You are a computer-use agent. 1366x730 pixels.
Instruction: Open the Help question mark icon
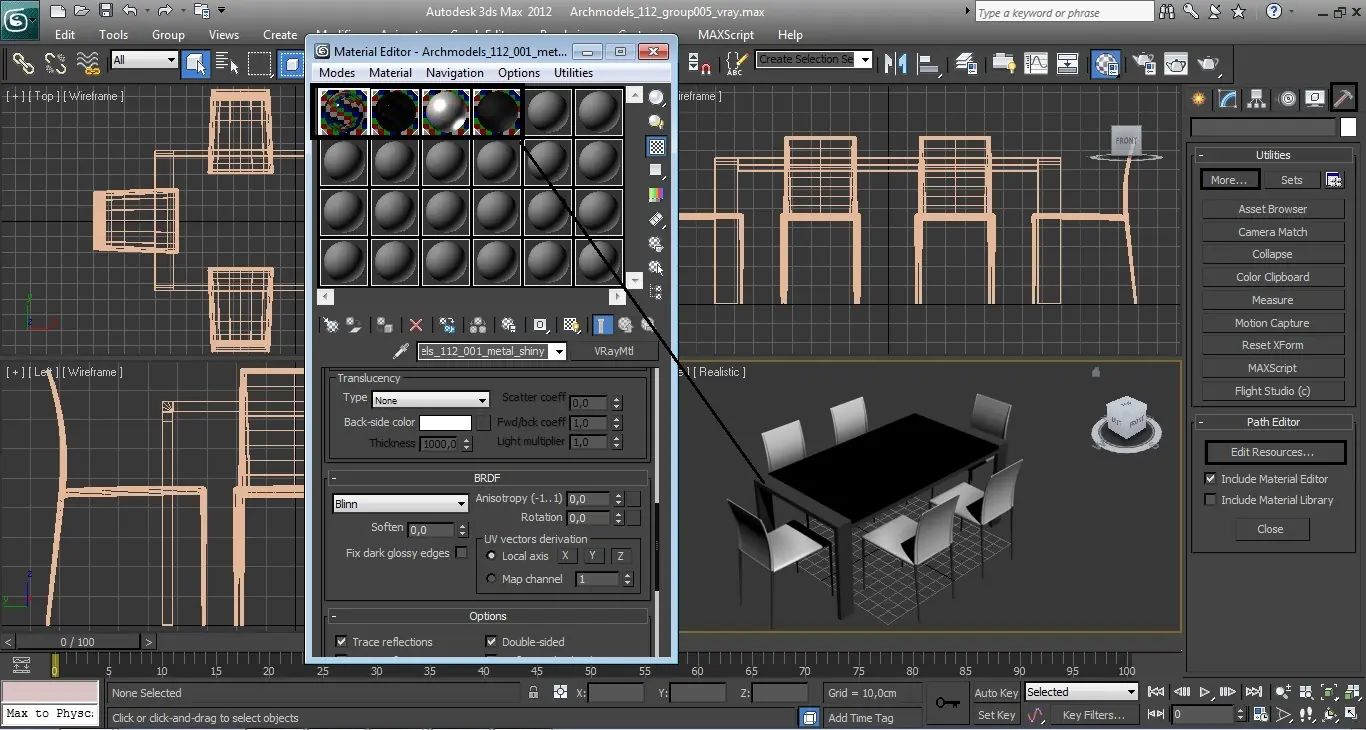[x=1273, y=12]
